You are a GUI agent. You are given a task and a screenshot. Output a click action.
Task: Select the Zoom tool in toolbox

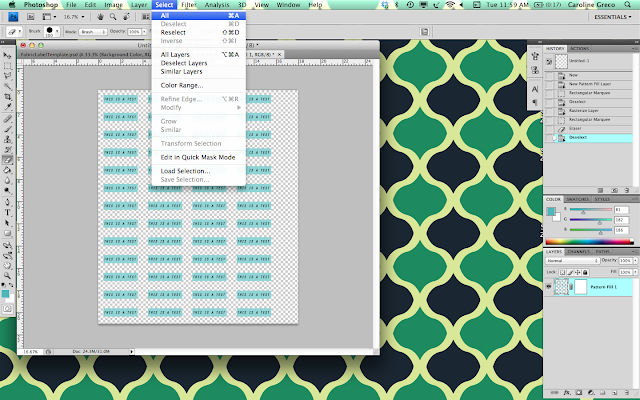tap(7, 276)
